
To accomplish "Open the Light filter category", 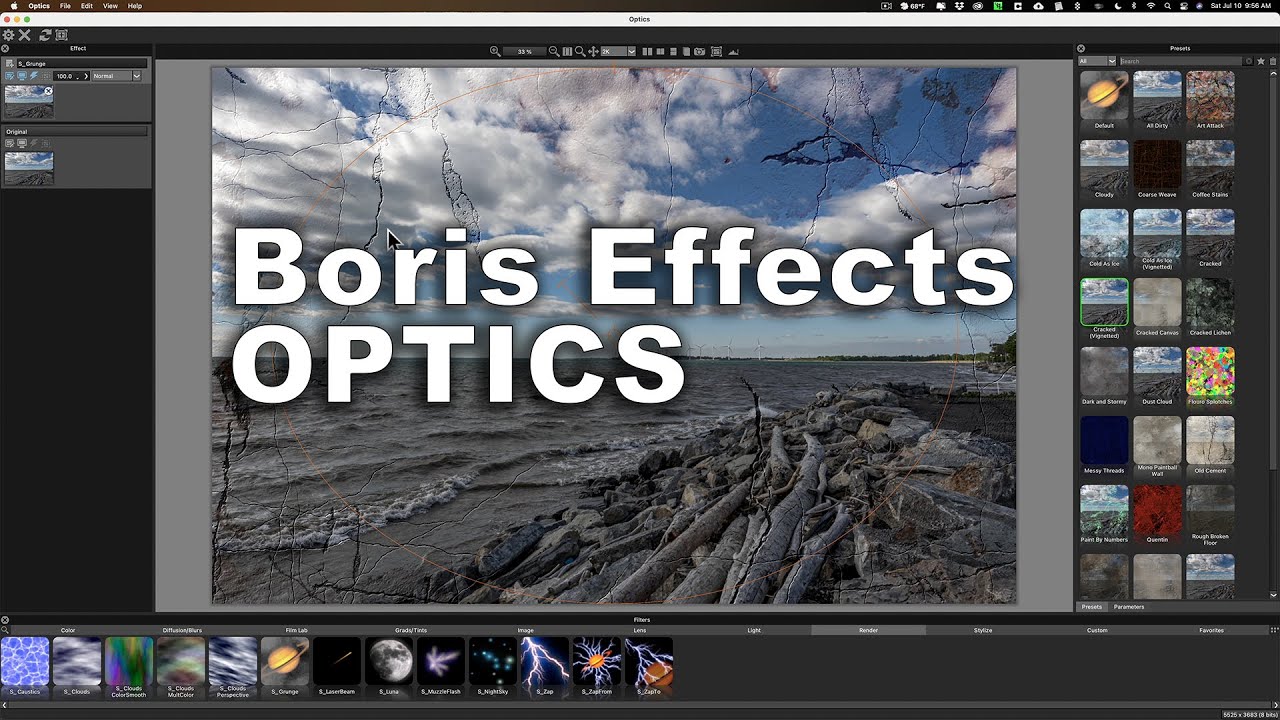I will (754, 631).
